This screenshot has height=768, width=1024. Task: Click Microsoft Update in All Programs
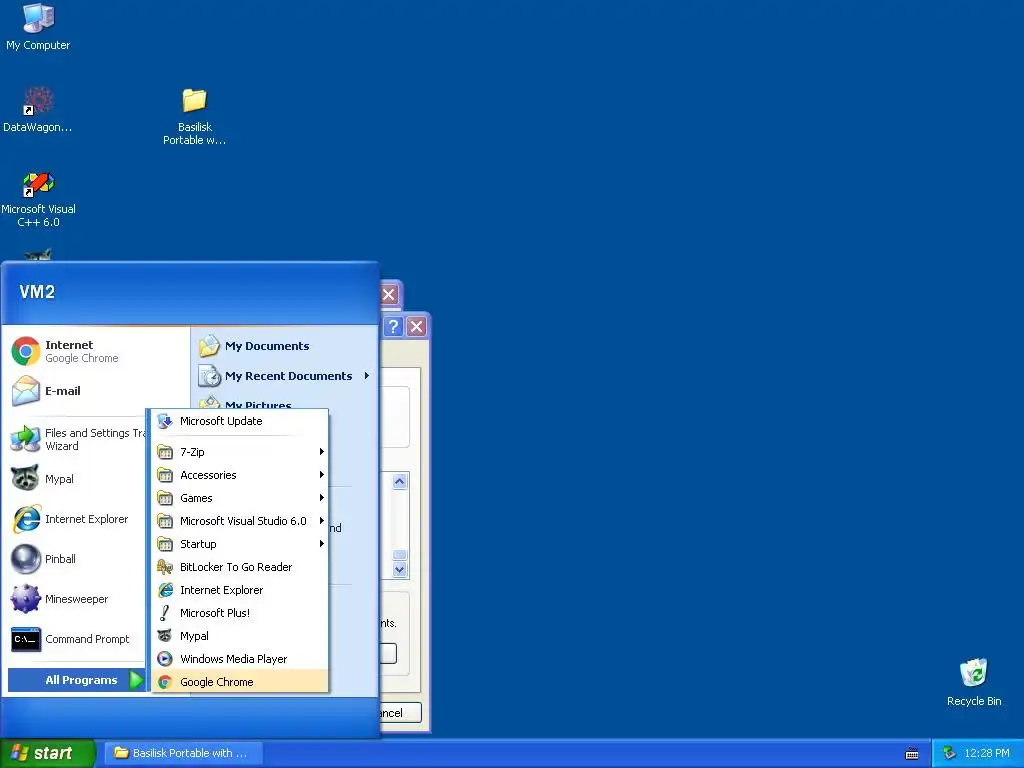[240, 421]
